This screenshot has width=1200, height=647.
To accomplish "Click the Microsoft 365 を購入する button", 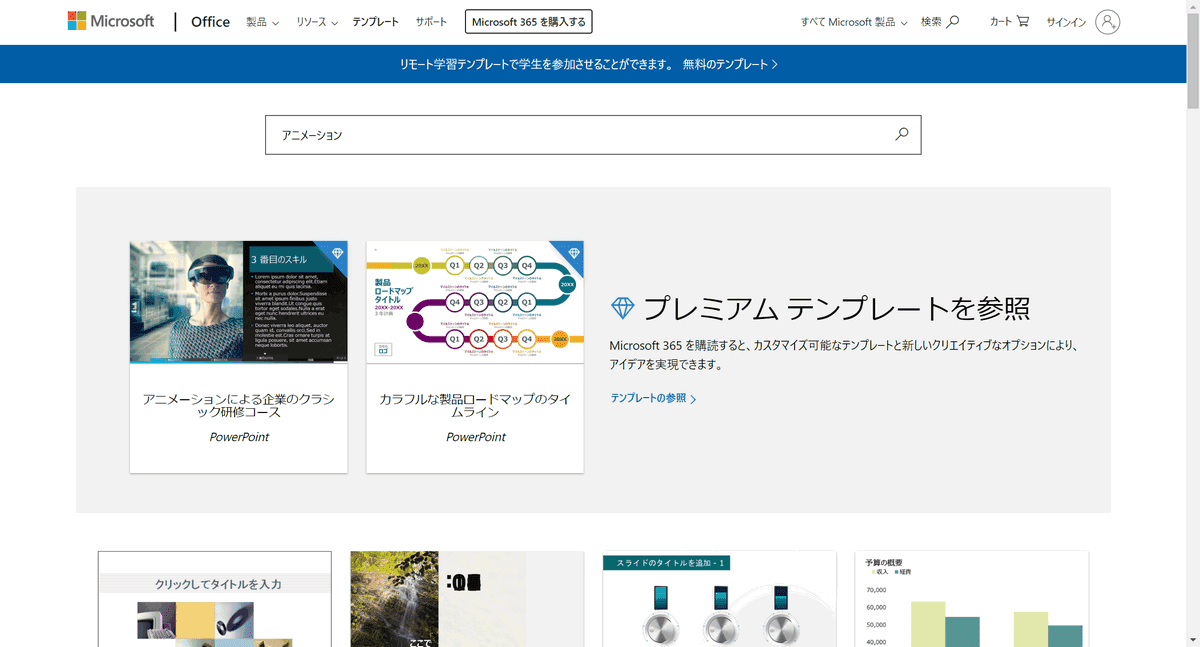I will (528, 21).
